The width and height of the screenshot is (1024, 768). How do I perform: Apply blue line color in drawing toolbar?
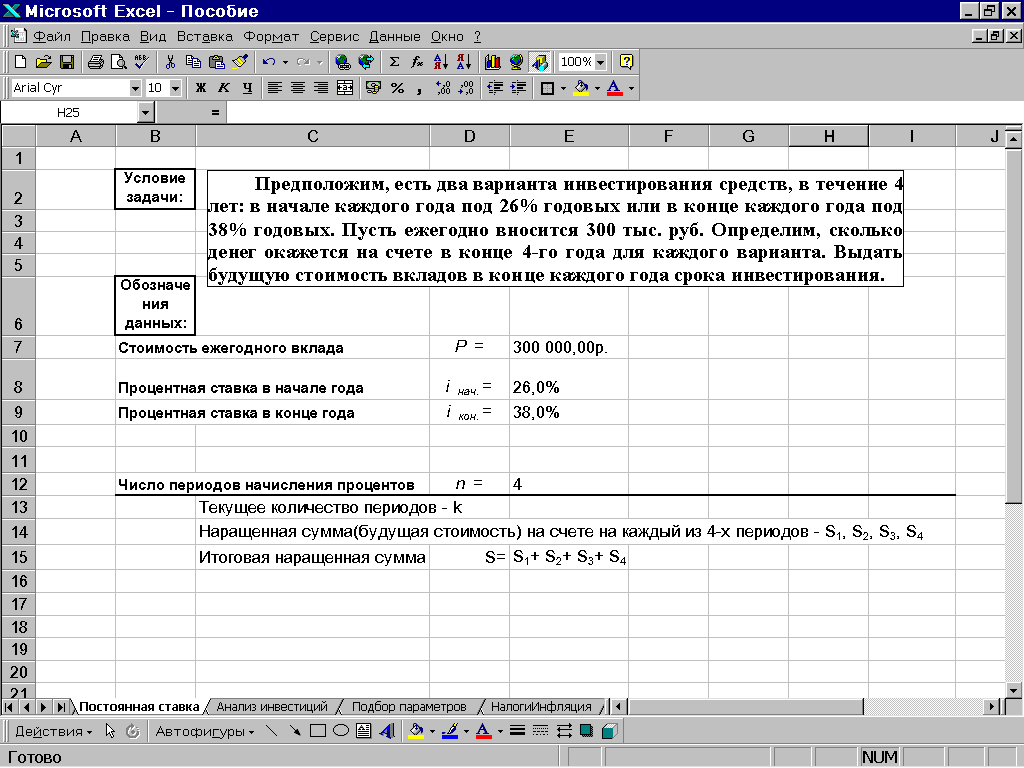click(450, 731)
